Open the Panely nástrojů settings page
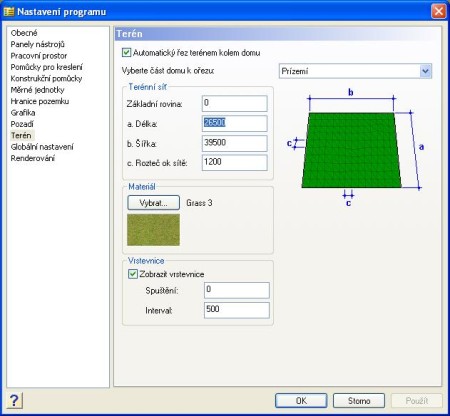This screenshot has width=450, height=416. pyautogui.click(x=37, y=44)
